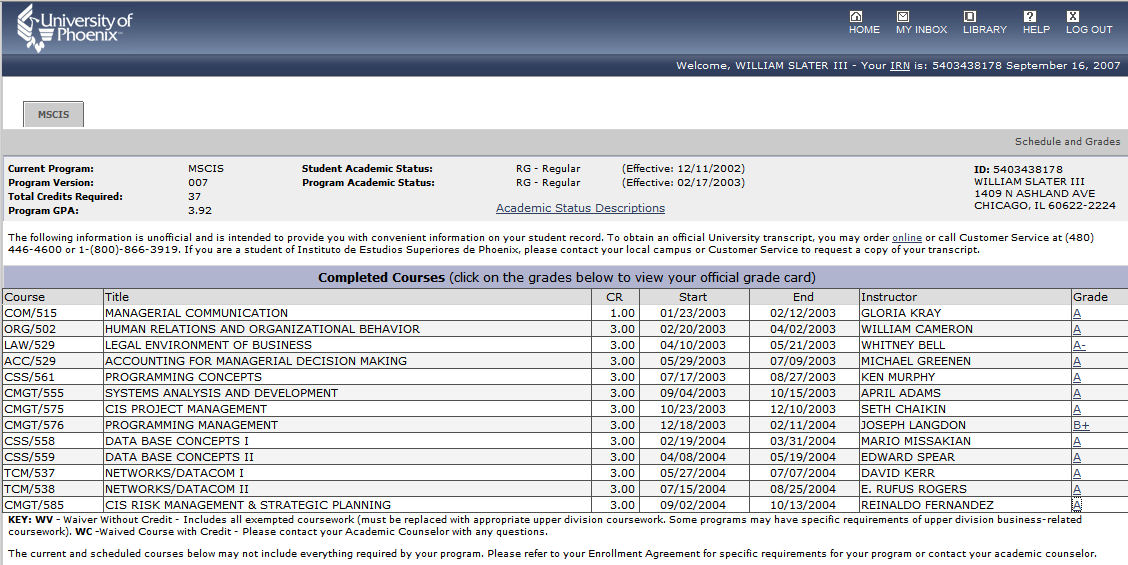
Task: Click instructor name JOSEPH LANGDON
Action: pyautogui.click(x=914, y=425)
